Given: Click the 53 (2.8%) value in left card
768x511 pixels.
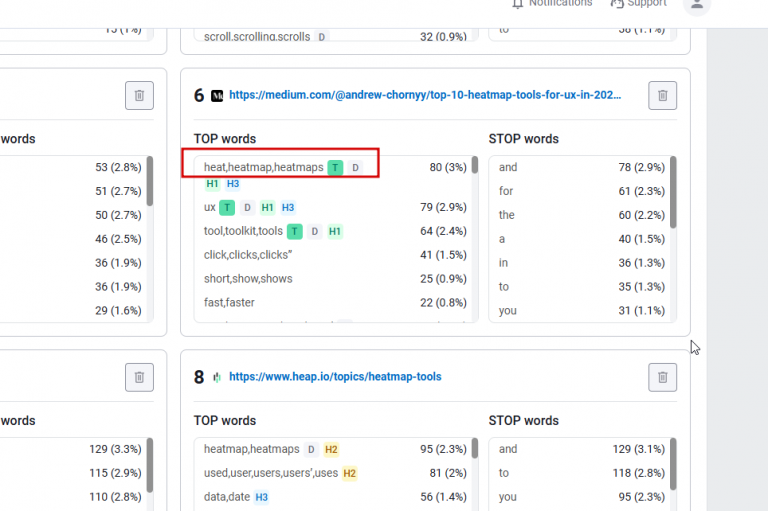Looking at the screenshot, I should [x=118, y=168].
